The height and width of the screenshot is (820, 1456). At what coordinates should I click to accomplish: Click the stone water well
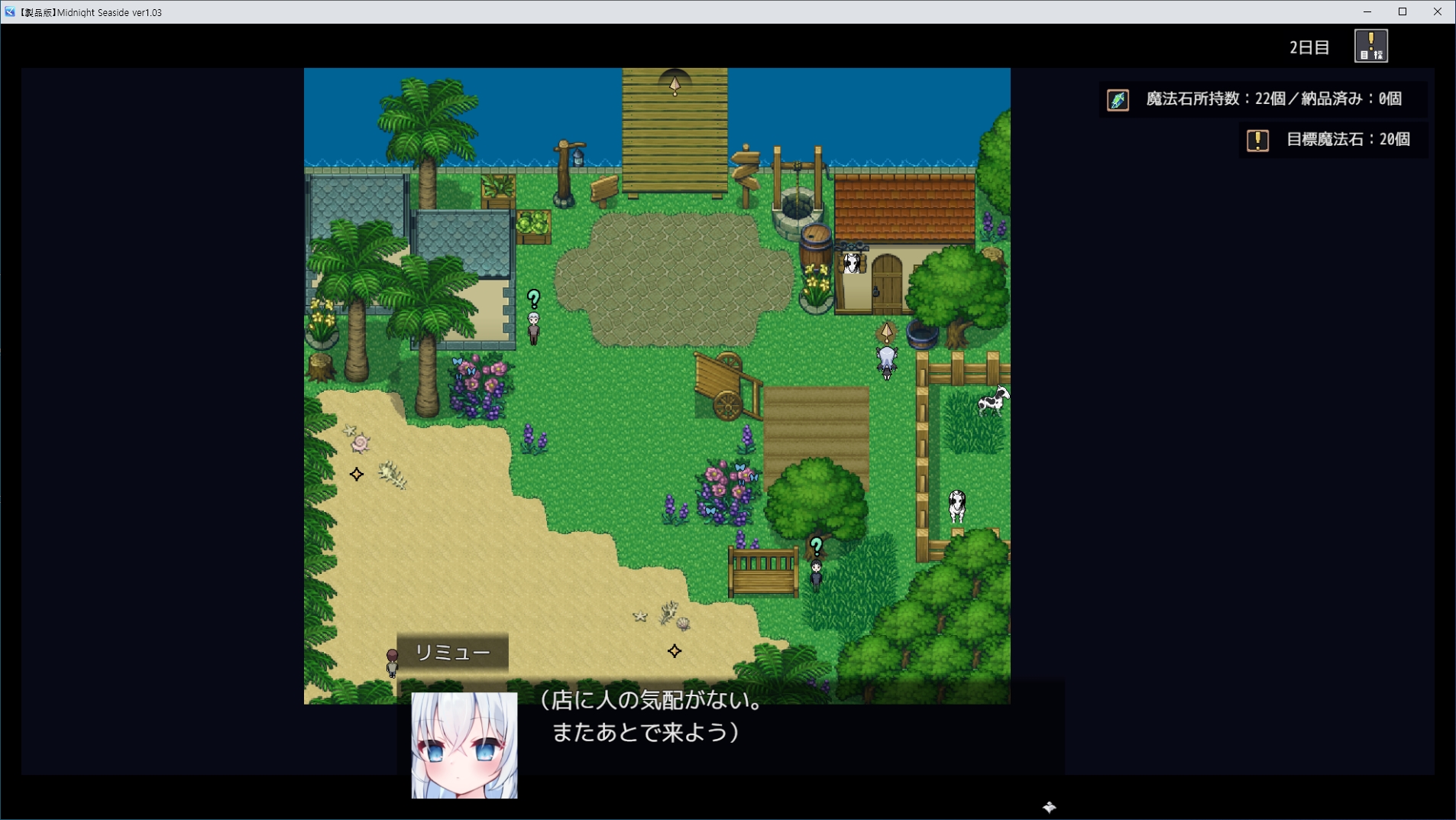(x=796, y=195)
